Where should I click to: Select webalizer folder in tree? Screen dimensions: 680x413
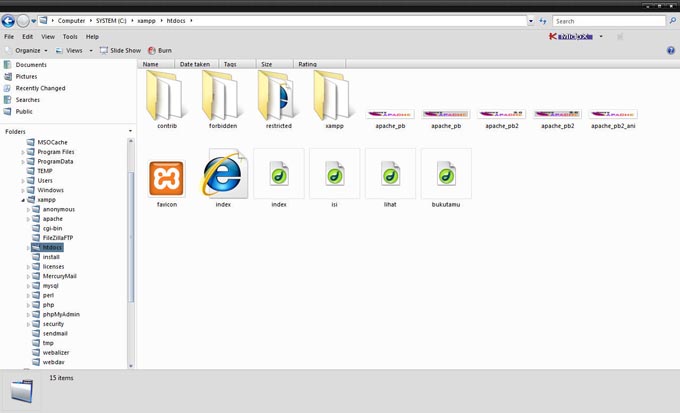(51, 352)
